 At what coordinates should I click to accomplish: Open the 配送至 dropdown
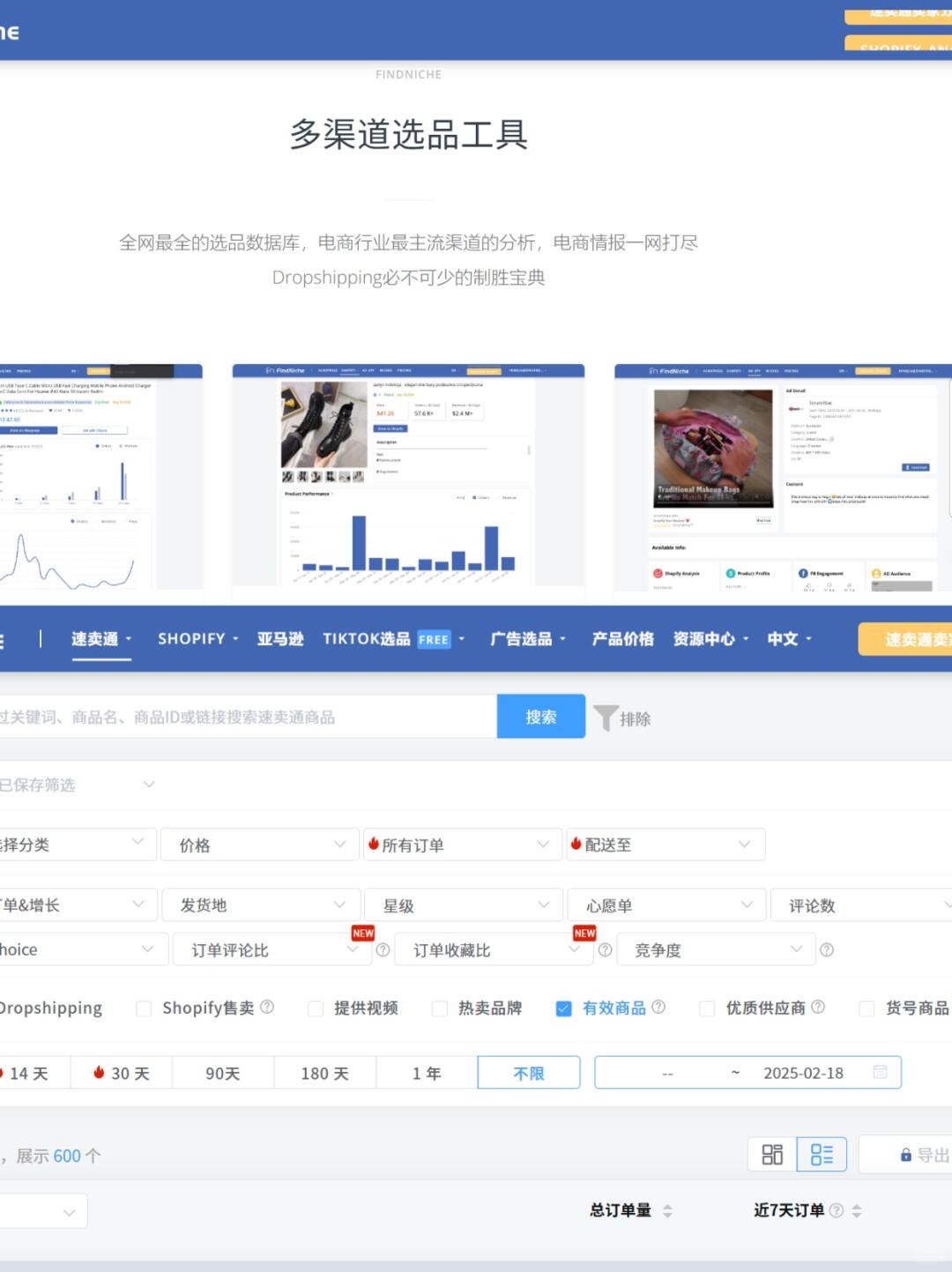click(x=666, y=844)
